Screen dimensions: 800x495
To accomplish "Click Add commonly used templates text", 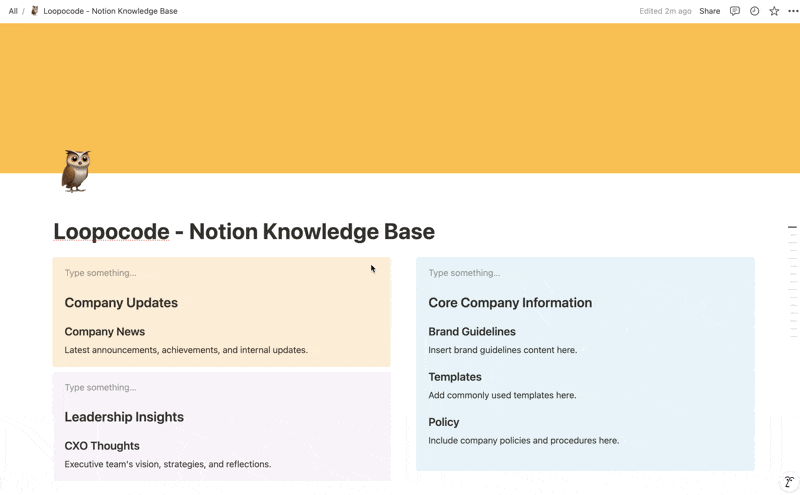I will click(502, 395).
